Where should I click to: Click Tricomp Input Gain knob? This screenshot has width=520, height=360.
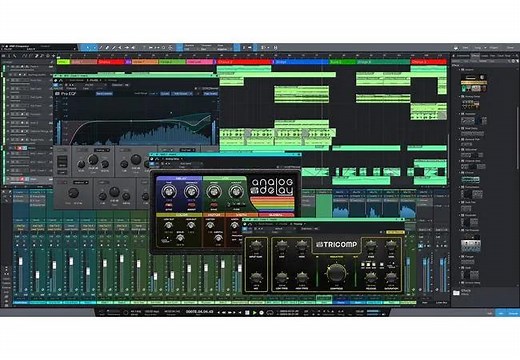point(256,247)
